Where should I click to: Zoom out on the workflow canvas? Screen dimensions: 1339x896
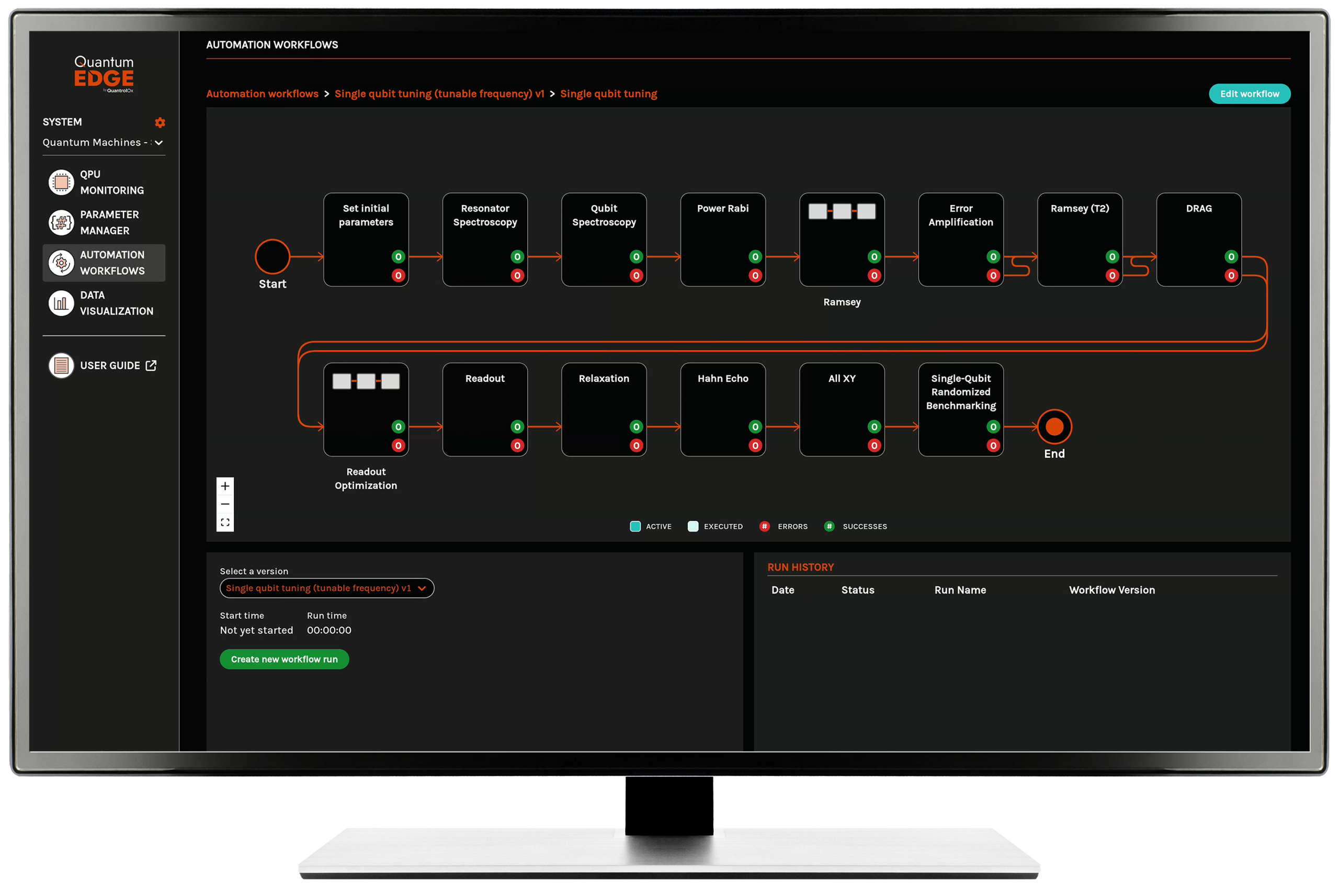(225, 504)
